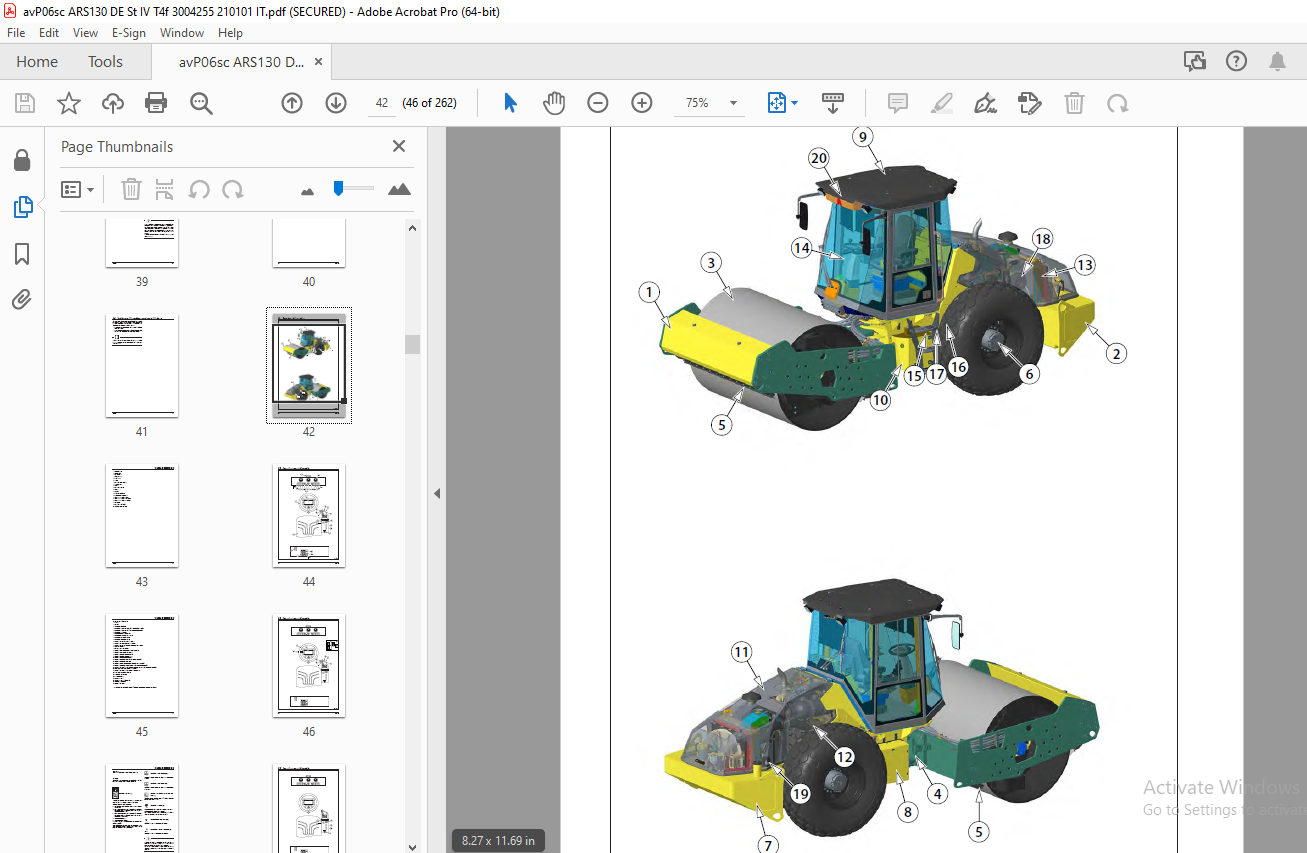
Task: Reduce thumbnail size small mountain icon
Action: click(307, 190)
